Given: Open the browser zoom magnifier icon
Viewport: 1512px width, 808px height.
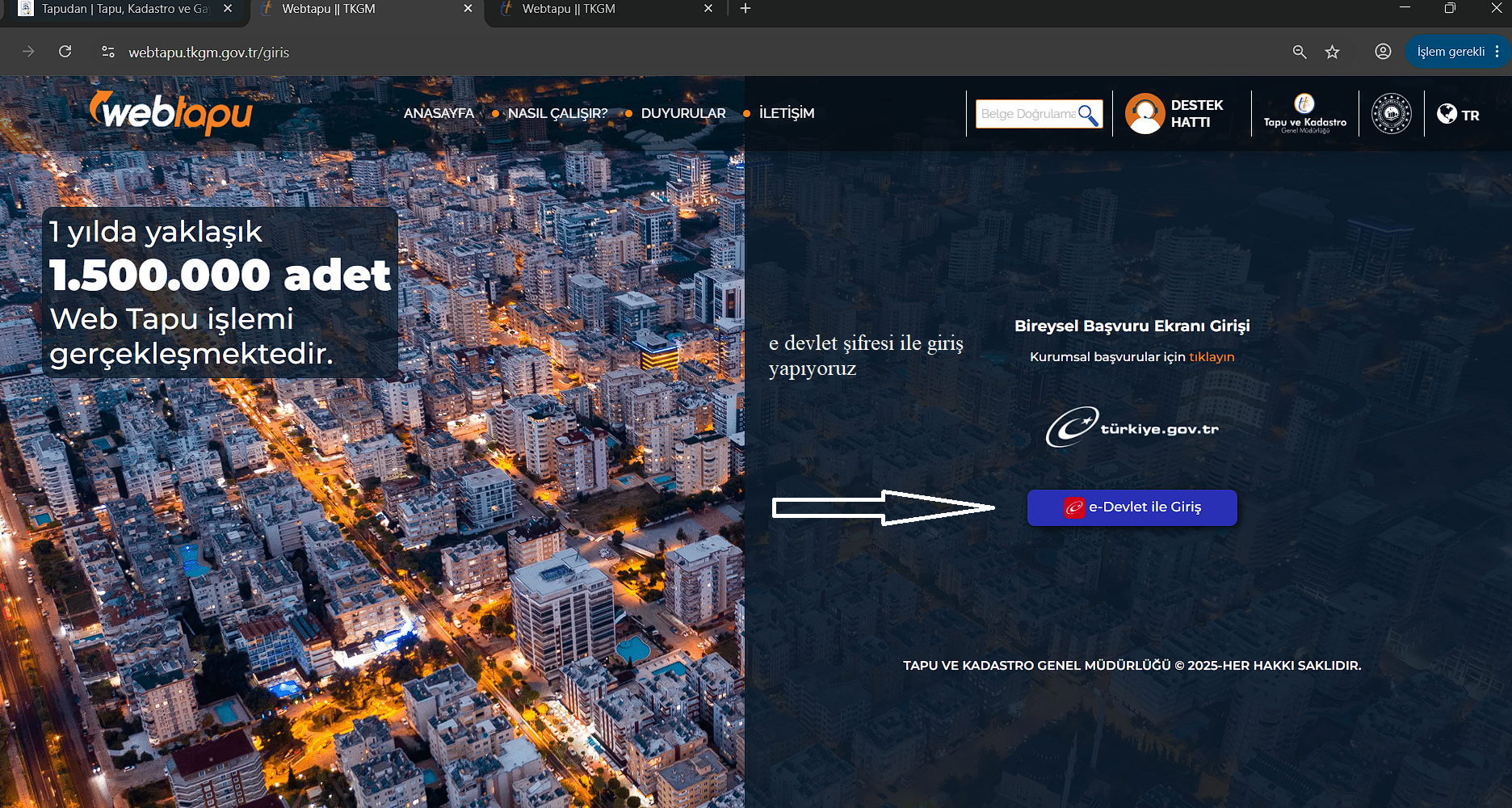Looking at the screenshot, I should [1300, 52].
